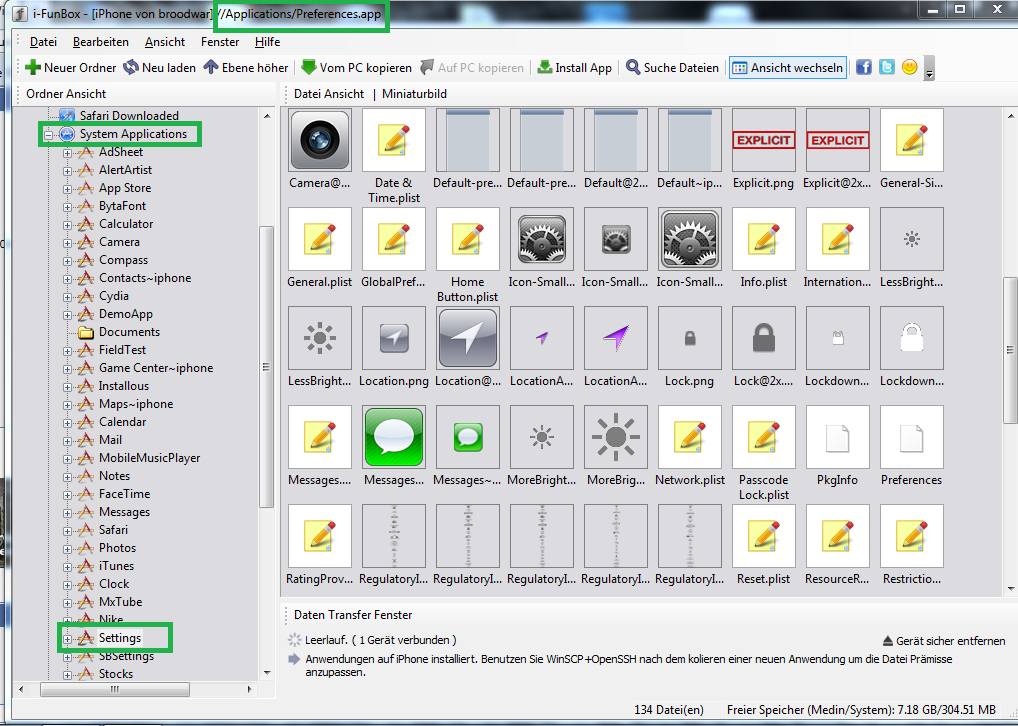
Task: Expand the Safari tree node
Action: 68,531
